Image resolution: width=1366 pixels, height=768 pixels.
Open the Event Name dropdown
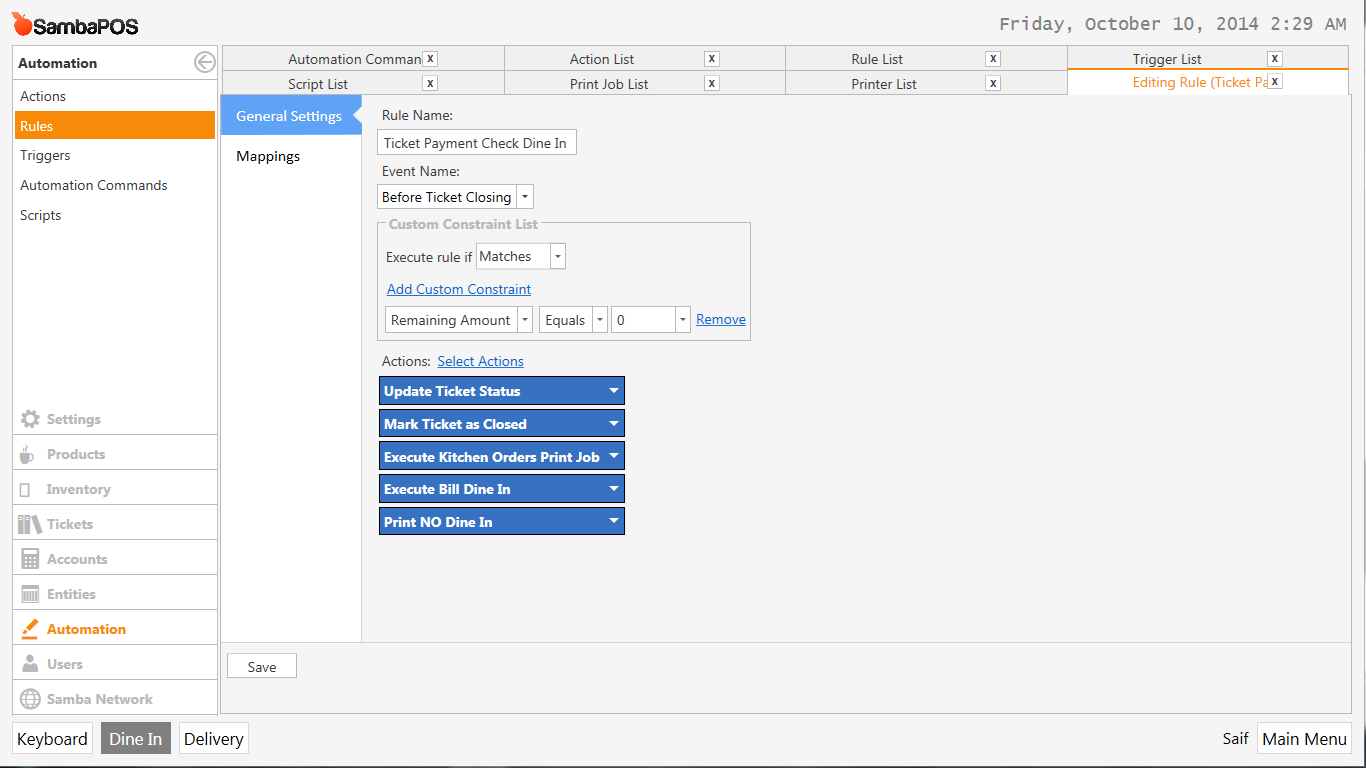click(x=525, y=197)
